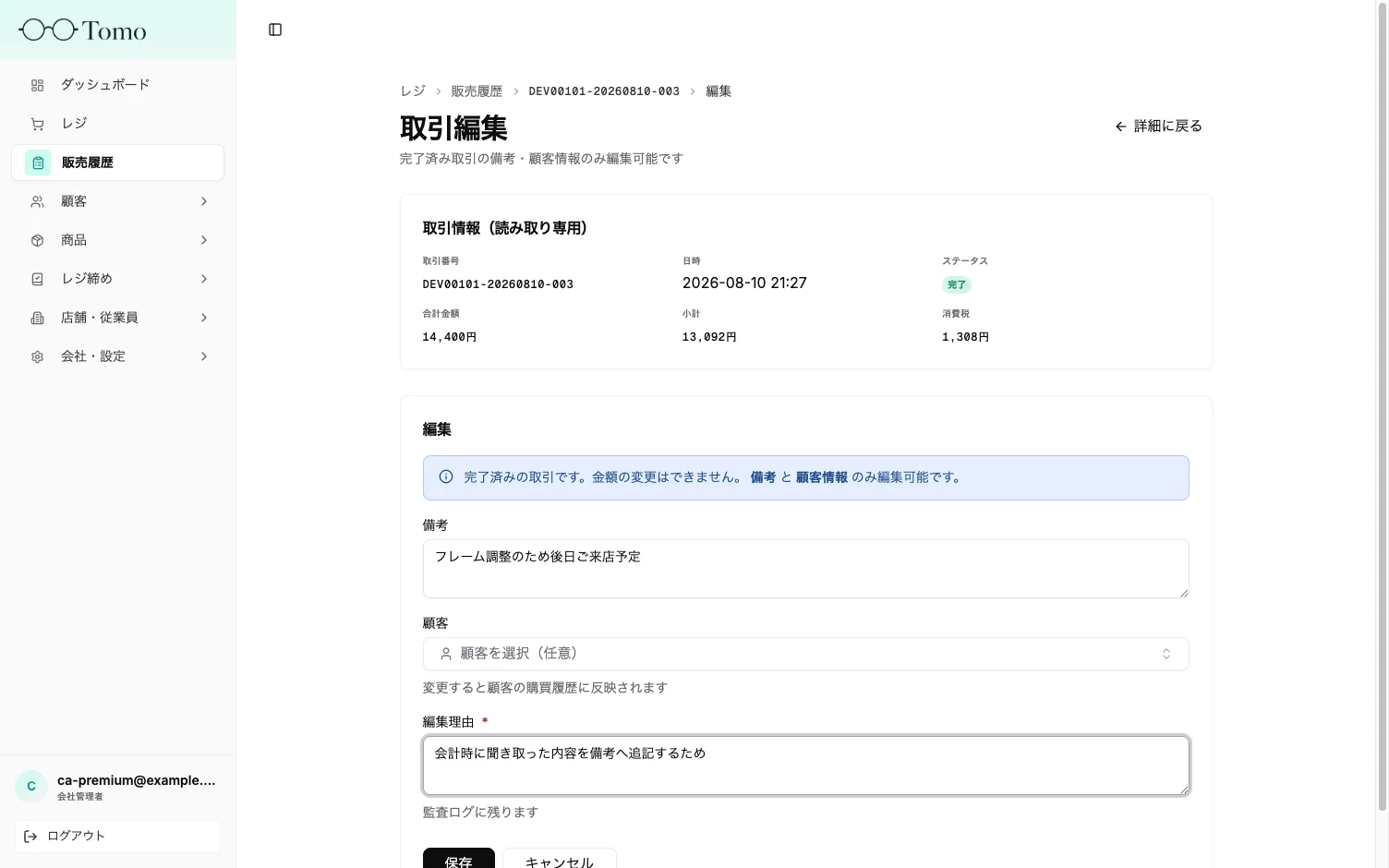The height and width of the screenshot is (868, 1389).
Task: Click the 商品 box icon
Action: tap(37, 240)
